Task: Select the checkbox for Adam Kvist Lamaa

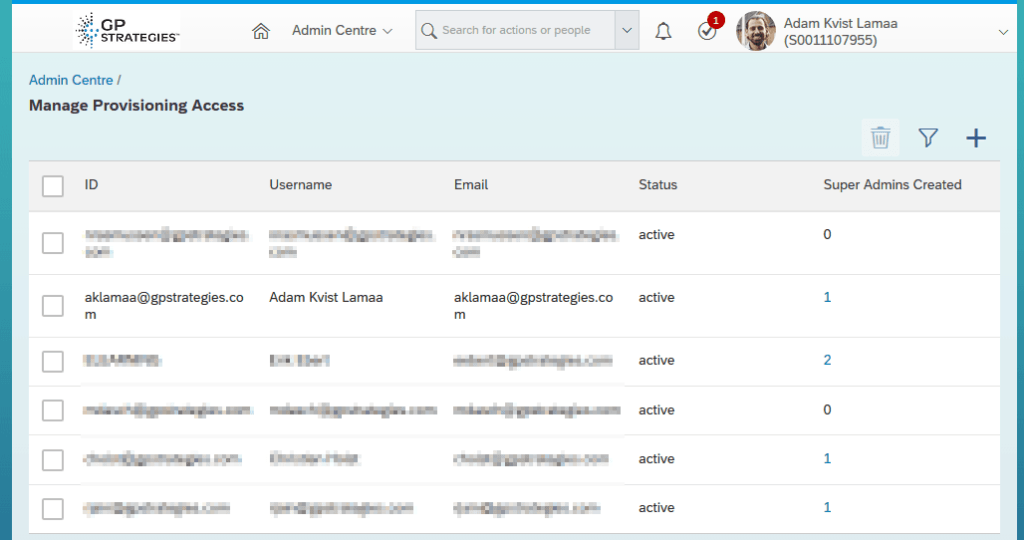Action: coord(53,306)
